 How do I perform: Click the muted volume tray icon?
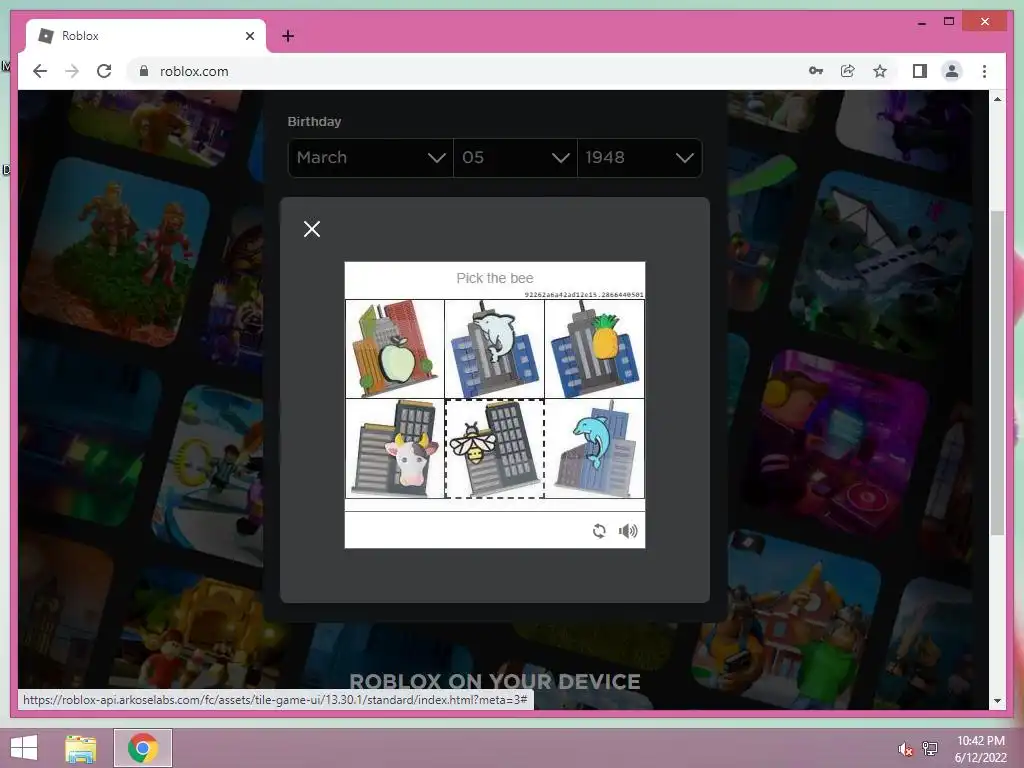point(905,749)
